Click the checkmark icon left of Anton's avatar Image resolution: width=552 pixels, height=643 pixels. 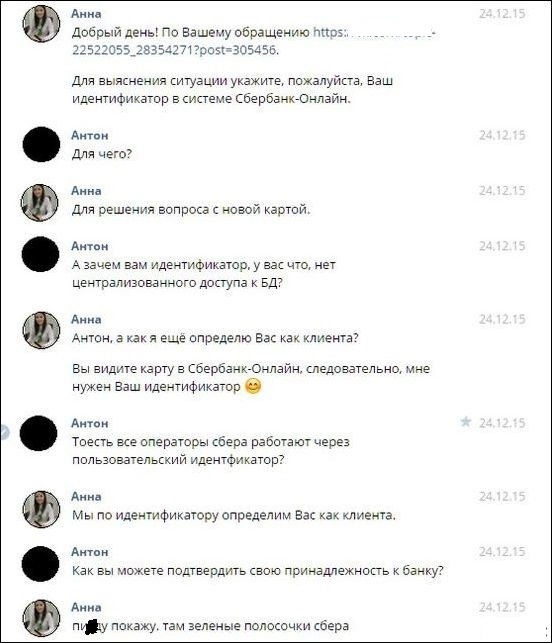(x=4, y=433)
